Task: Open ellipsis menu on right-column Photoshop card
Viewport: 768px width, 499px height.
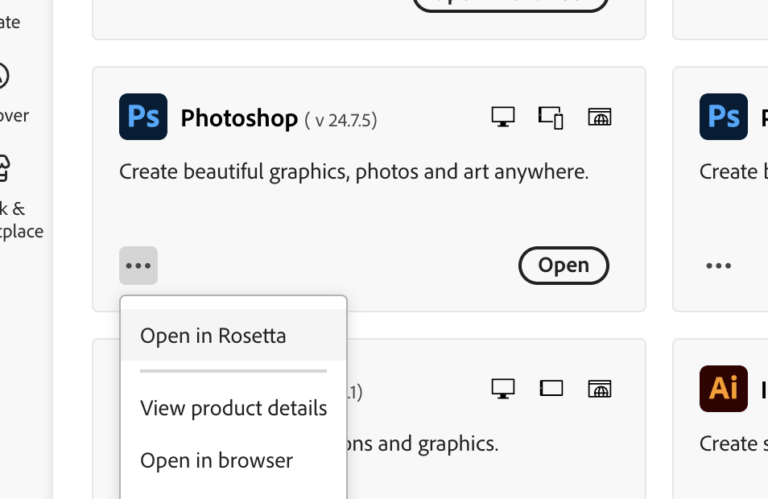Action: 719,265
